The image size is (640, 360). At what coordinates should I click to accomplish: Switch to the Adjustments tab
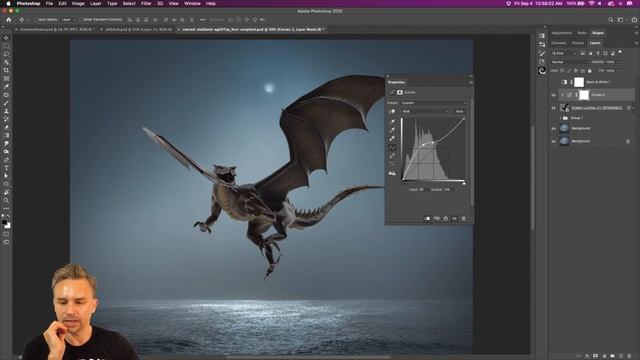(562, 33)
